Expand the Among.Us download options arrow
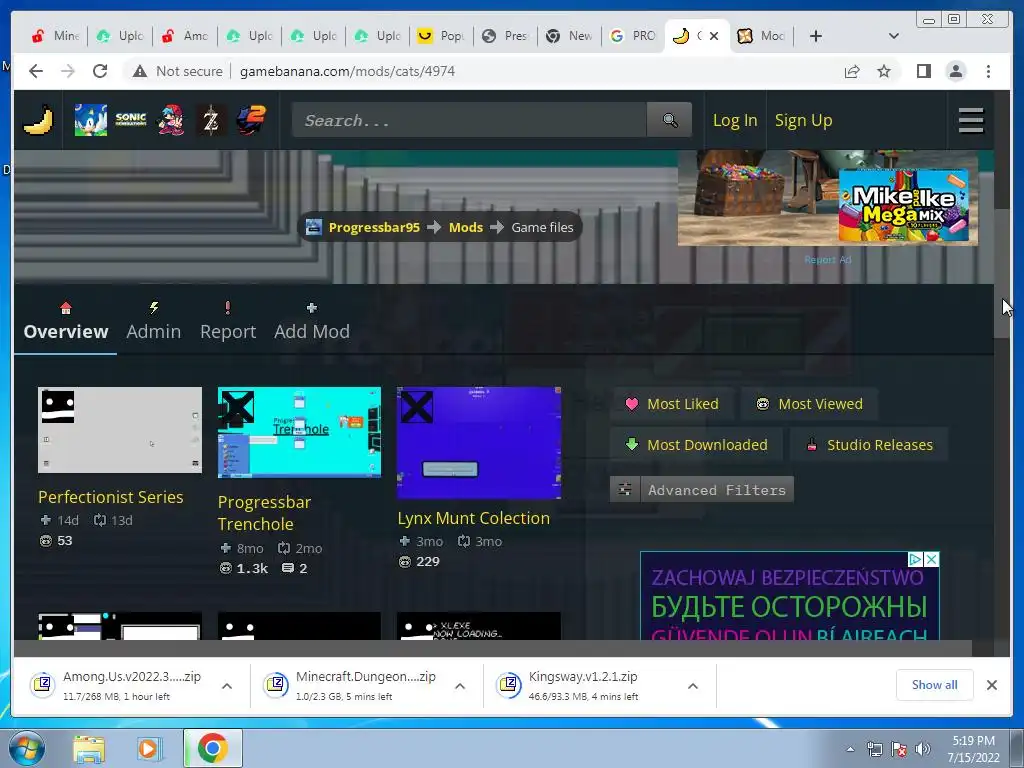The image size is (1024, 768). [227, 686]
